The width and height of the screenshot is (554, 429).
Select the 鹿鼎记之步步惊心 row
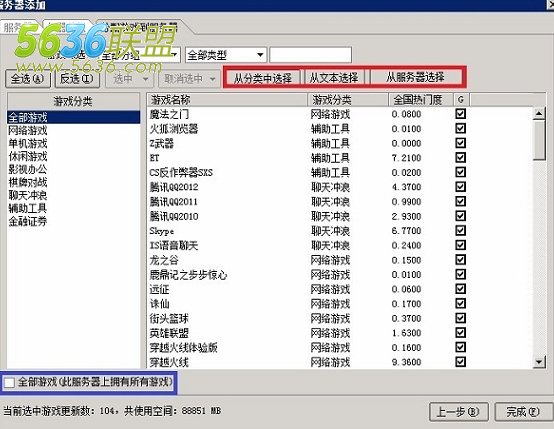point(340,275)
